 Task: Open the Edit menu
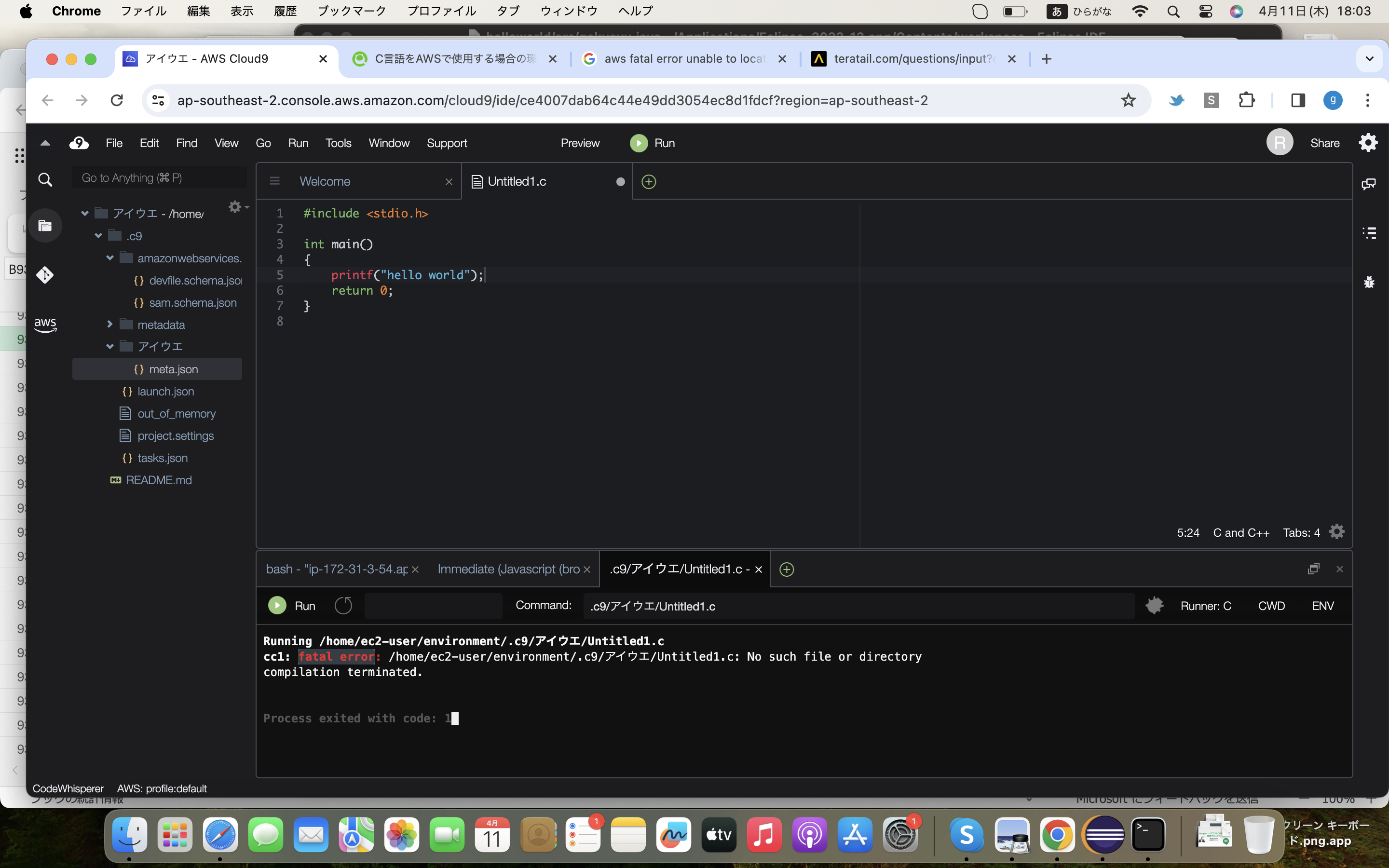[x=149, y=143]
